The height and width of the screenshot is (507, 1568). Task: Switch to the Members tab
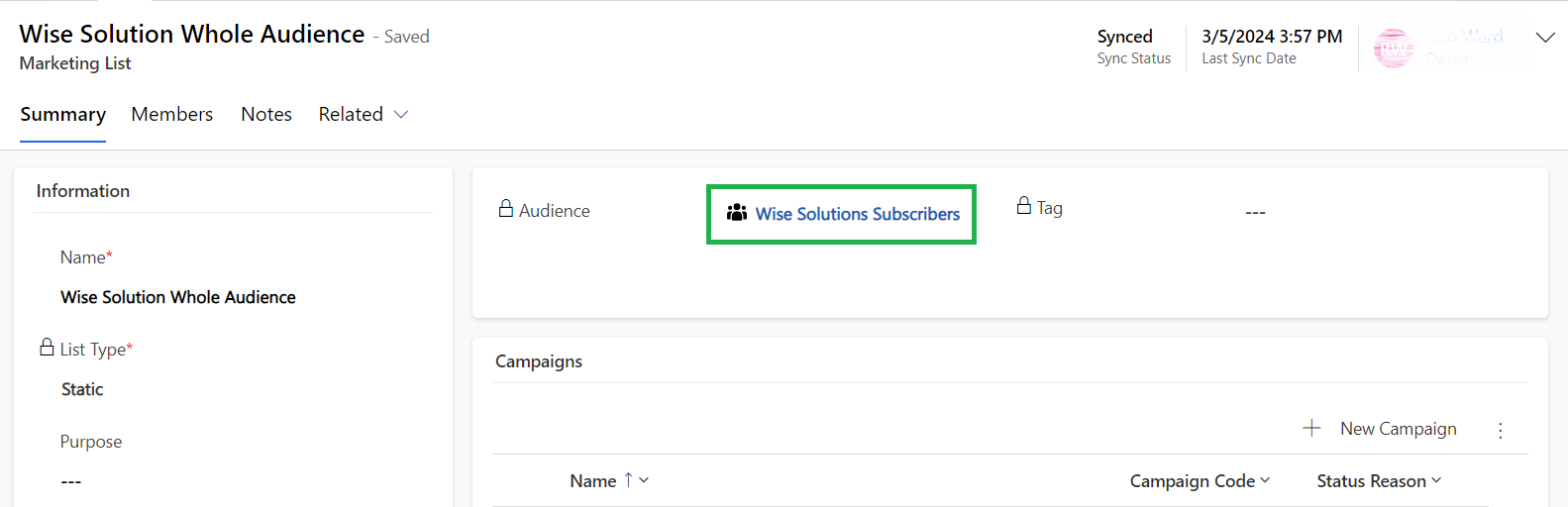coord(172,115)
